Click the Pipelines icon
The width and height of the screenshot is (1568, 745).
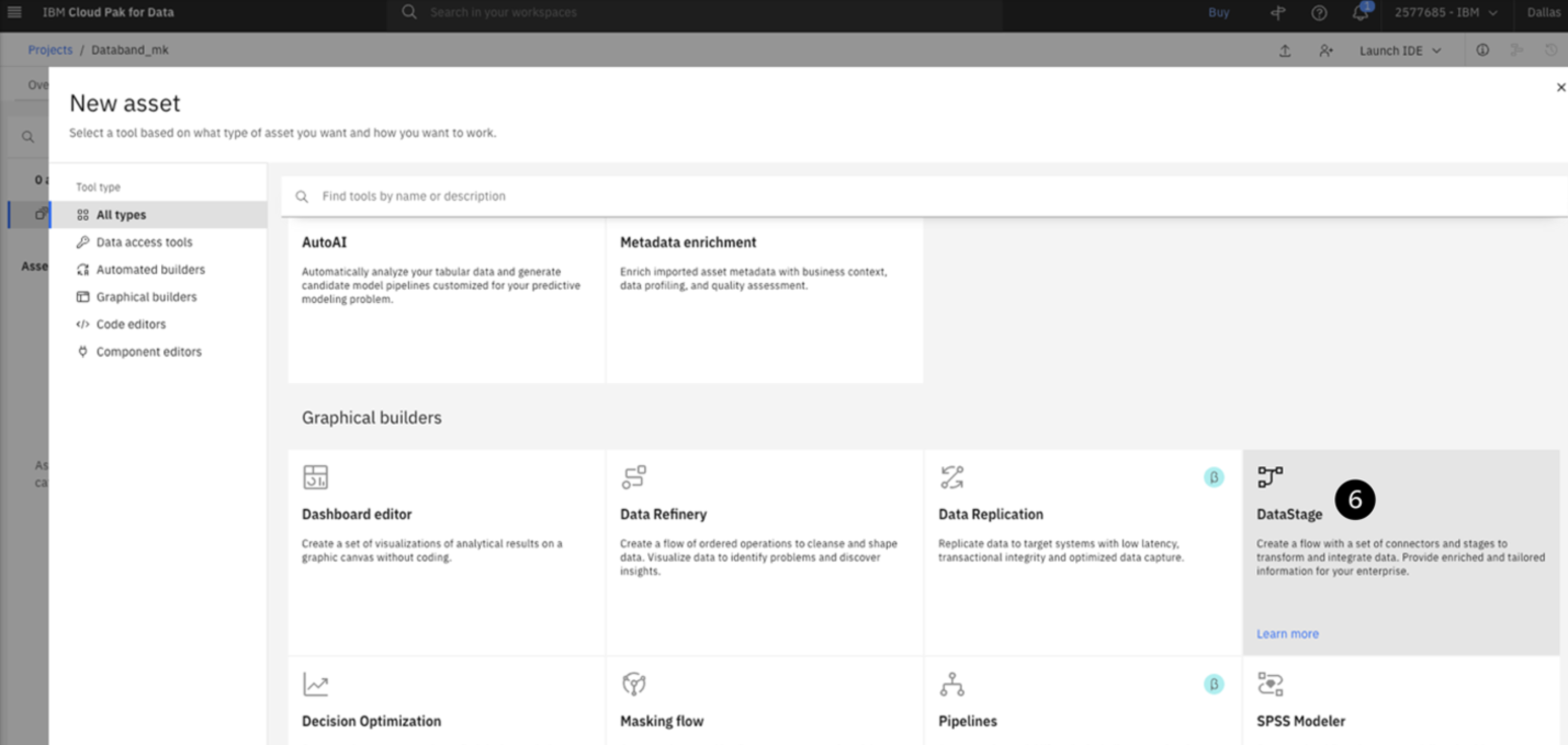point(952,684)
